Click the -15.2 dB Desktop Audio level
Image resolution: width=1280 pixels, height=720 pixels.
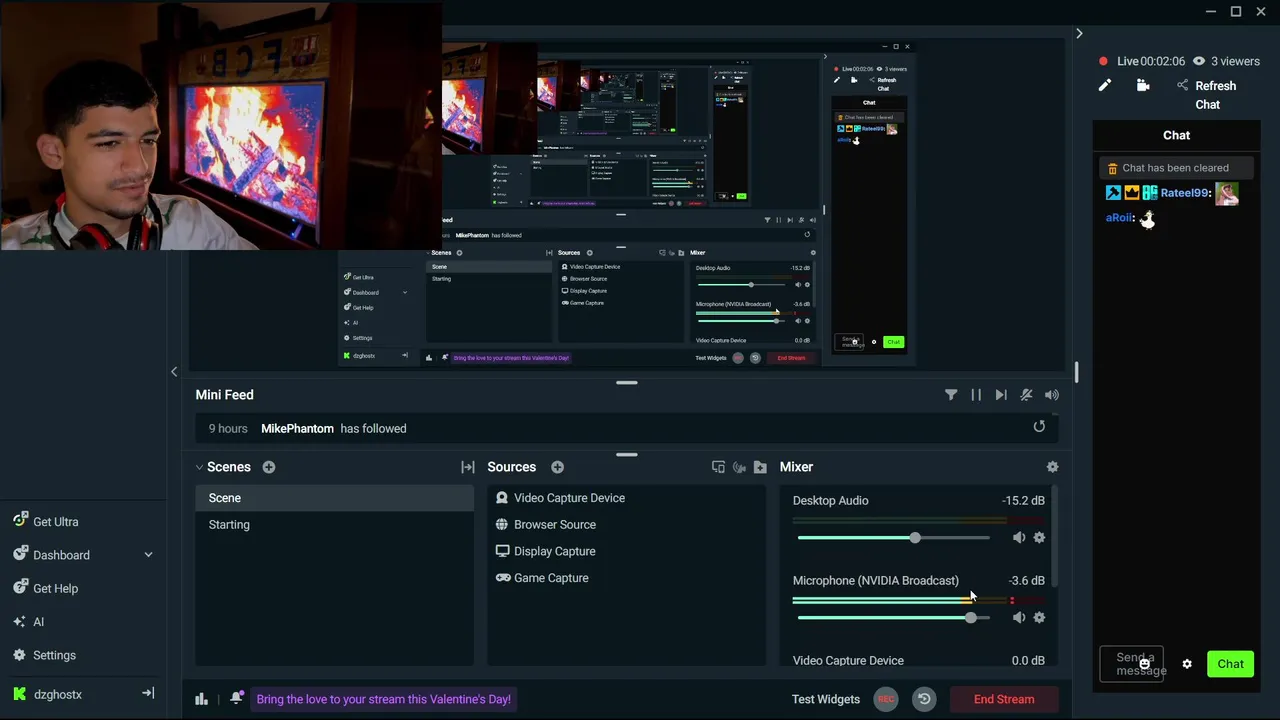tap(1023, 500)
